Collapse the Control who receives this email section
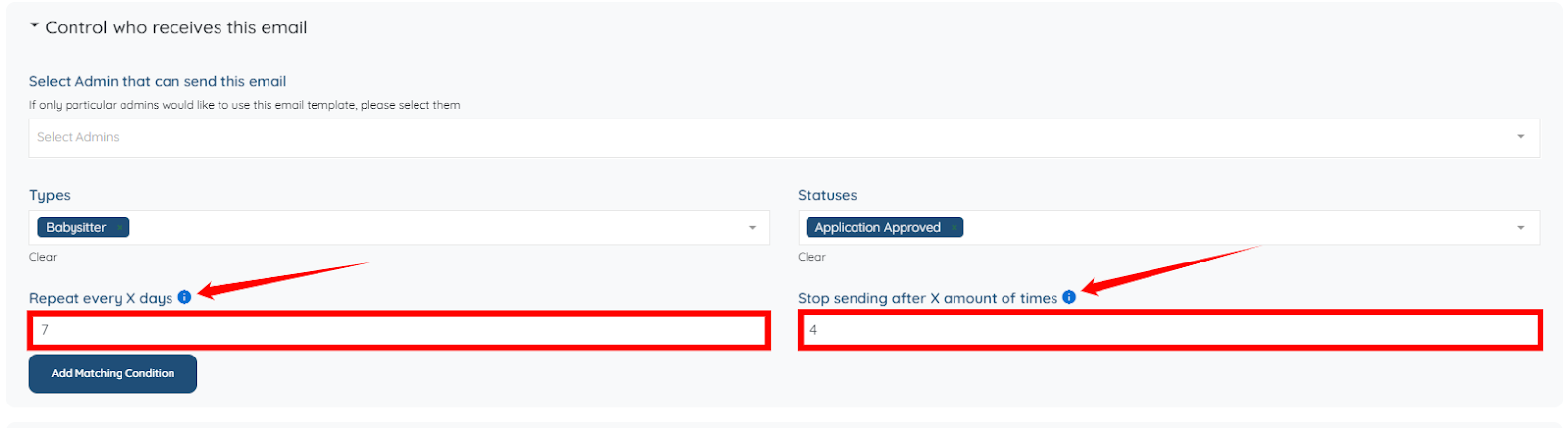Screen dimensions: 1568x428 (34, 25)
